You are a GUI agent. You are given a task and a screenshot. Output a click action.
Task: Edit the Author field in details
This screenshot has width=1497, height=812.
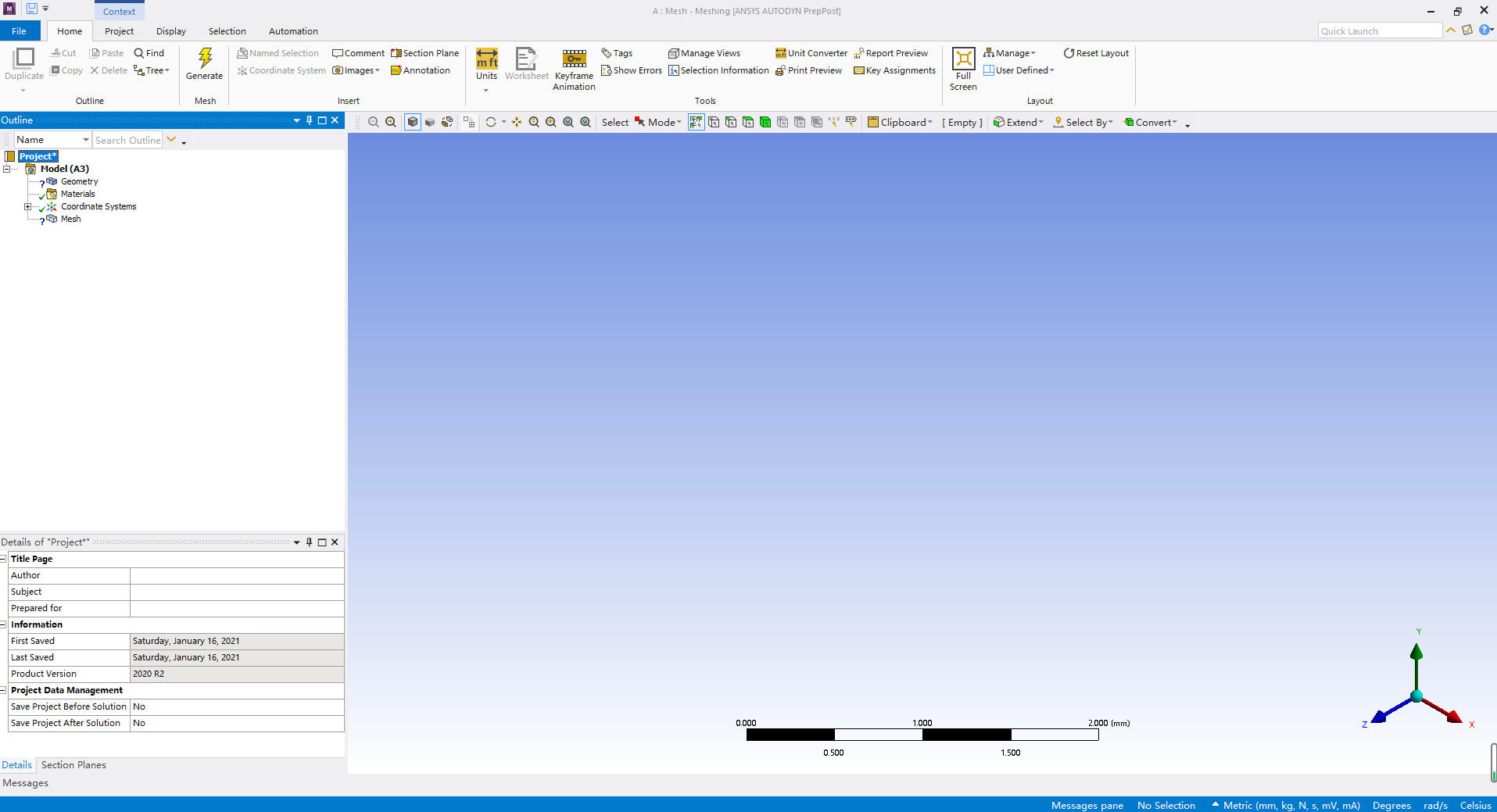click(235, 575)
